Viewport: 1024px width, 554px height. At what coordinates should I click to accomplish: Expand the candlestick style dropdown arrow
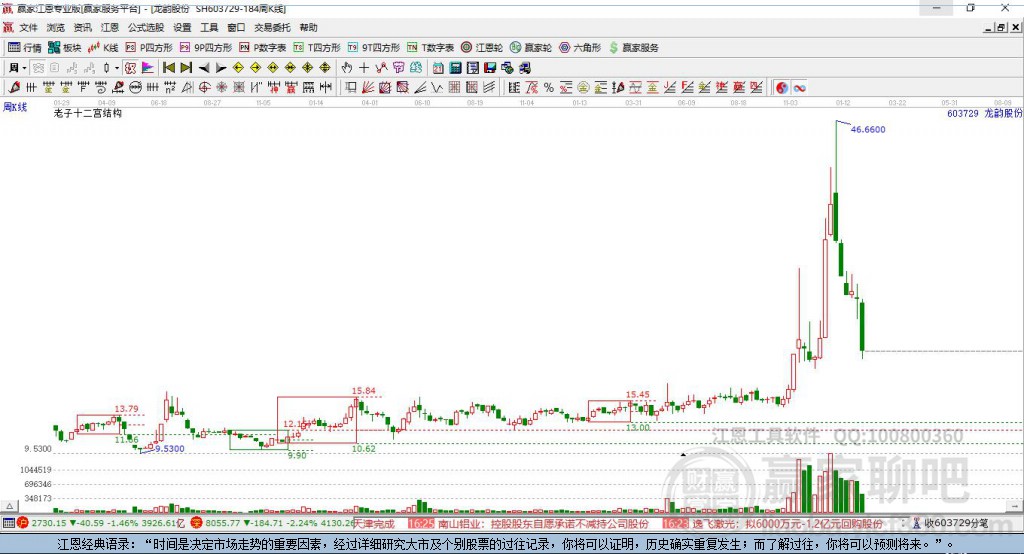[117, 68]
